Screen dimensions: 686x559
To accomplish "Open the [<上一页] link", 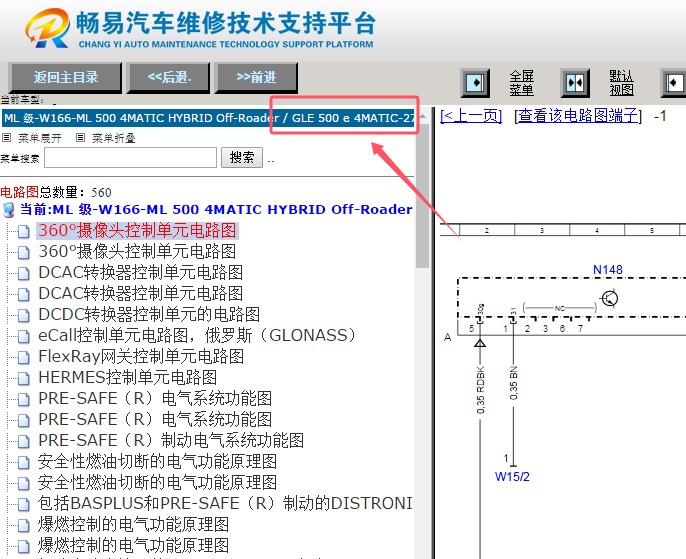I will click(471, 116).
